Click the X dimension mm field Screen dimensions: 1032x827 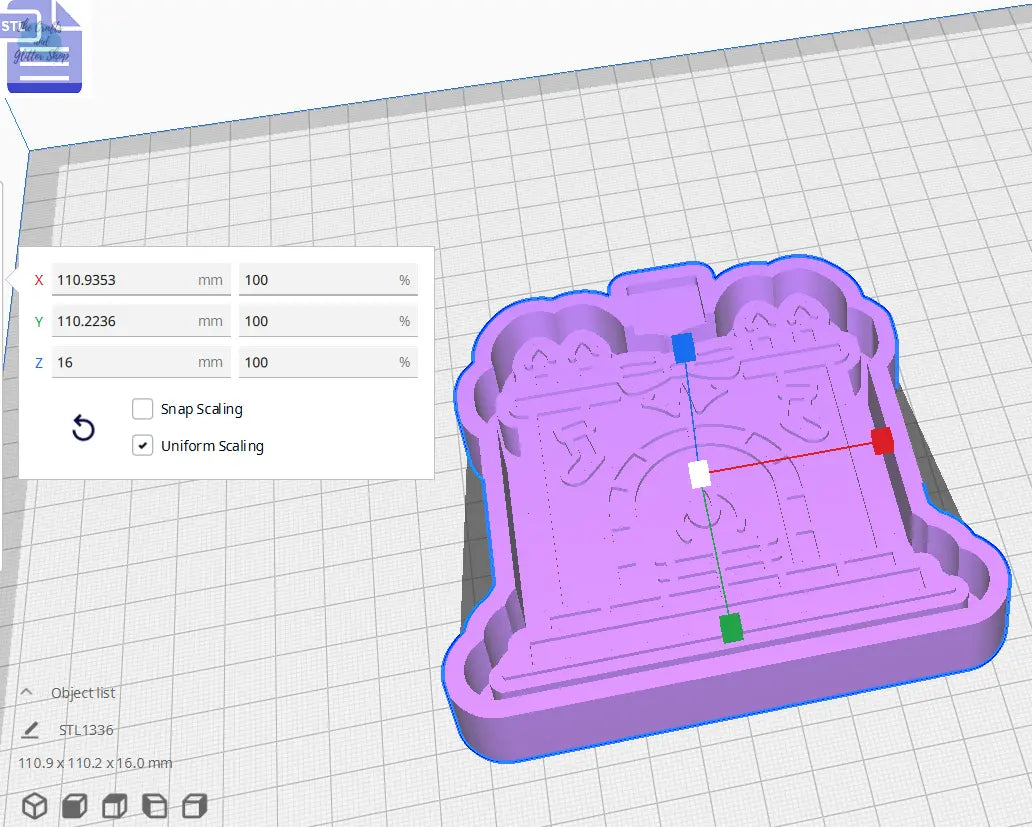tap(125, 280)
